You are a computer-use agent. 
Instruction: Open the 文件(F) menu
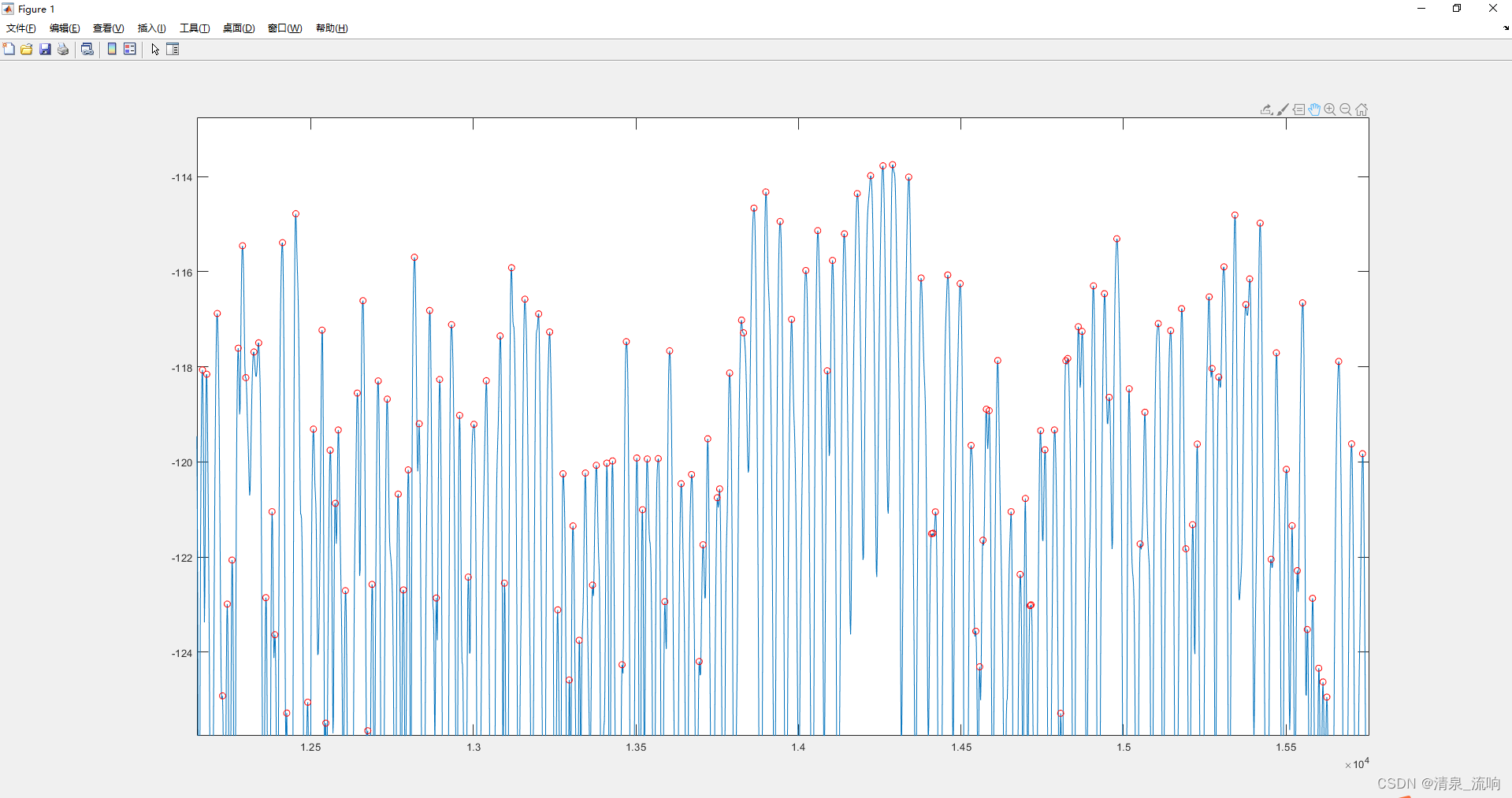[x=21, y=28]
